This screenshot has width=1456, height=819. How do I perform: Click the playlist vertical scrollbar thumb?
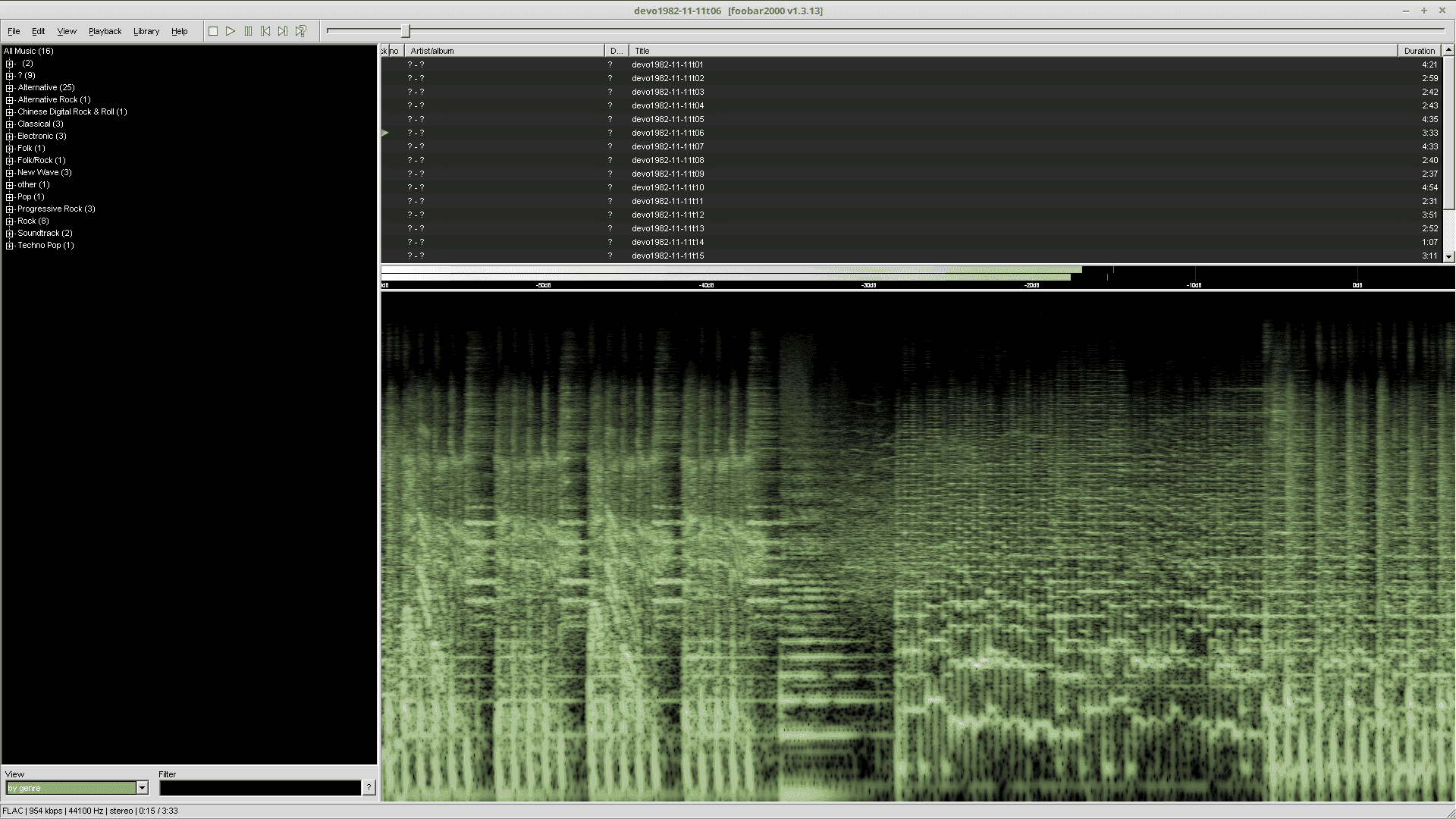(1448, 133)
